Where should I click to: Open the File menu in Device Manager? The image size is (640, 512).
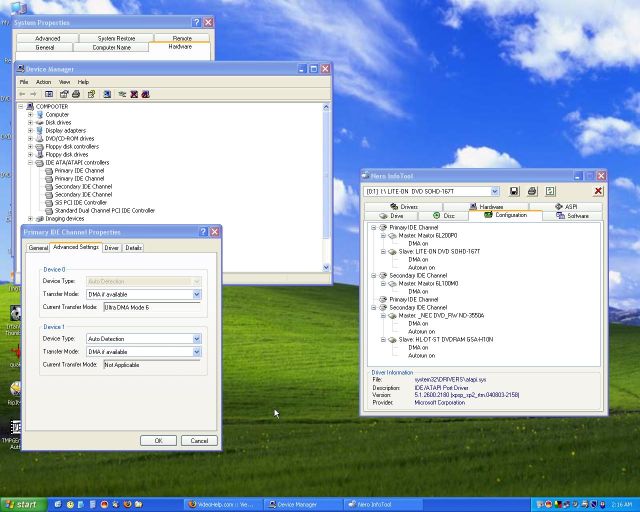[24, 82]
